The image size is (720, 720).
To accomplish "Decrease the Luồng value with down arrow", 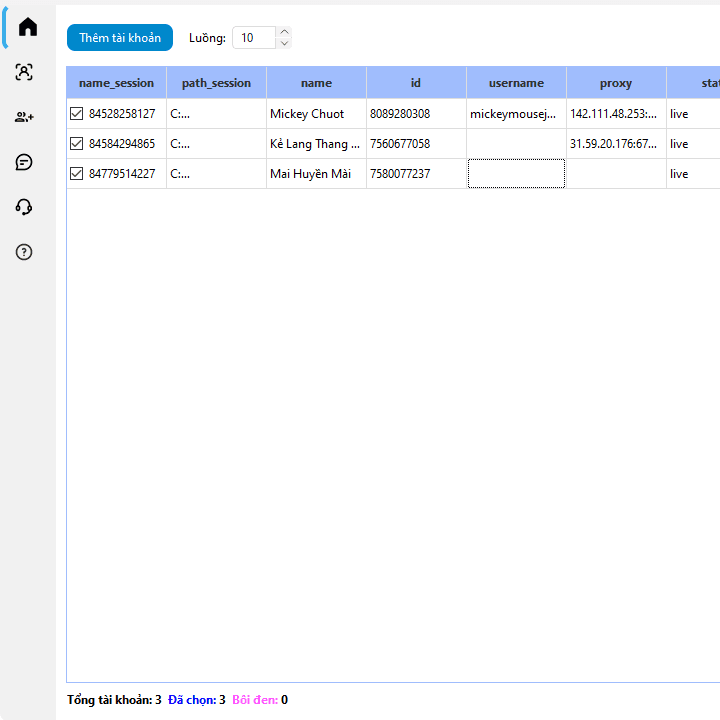I will click(284, 43).
